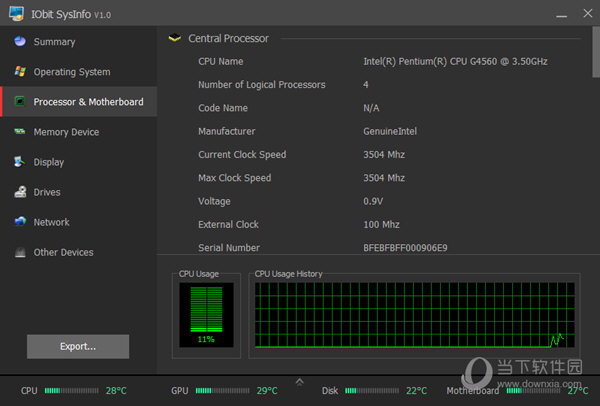The image size is (600, 406).
Task: Click the GenuineIntel value
Action: click(x=390, y=131)
